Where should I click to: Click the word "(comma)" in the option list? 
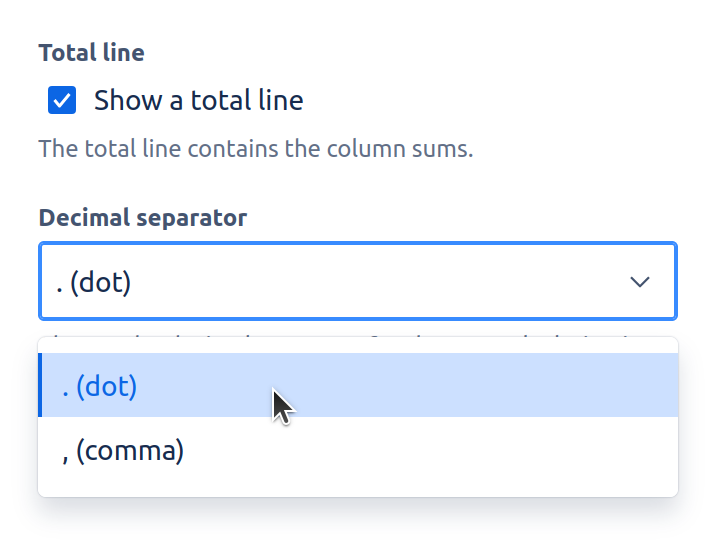(130, 451)
